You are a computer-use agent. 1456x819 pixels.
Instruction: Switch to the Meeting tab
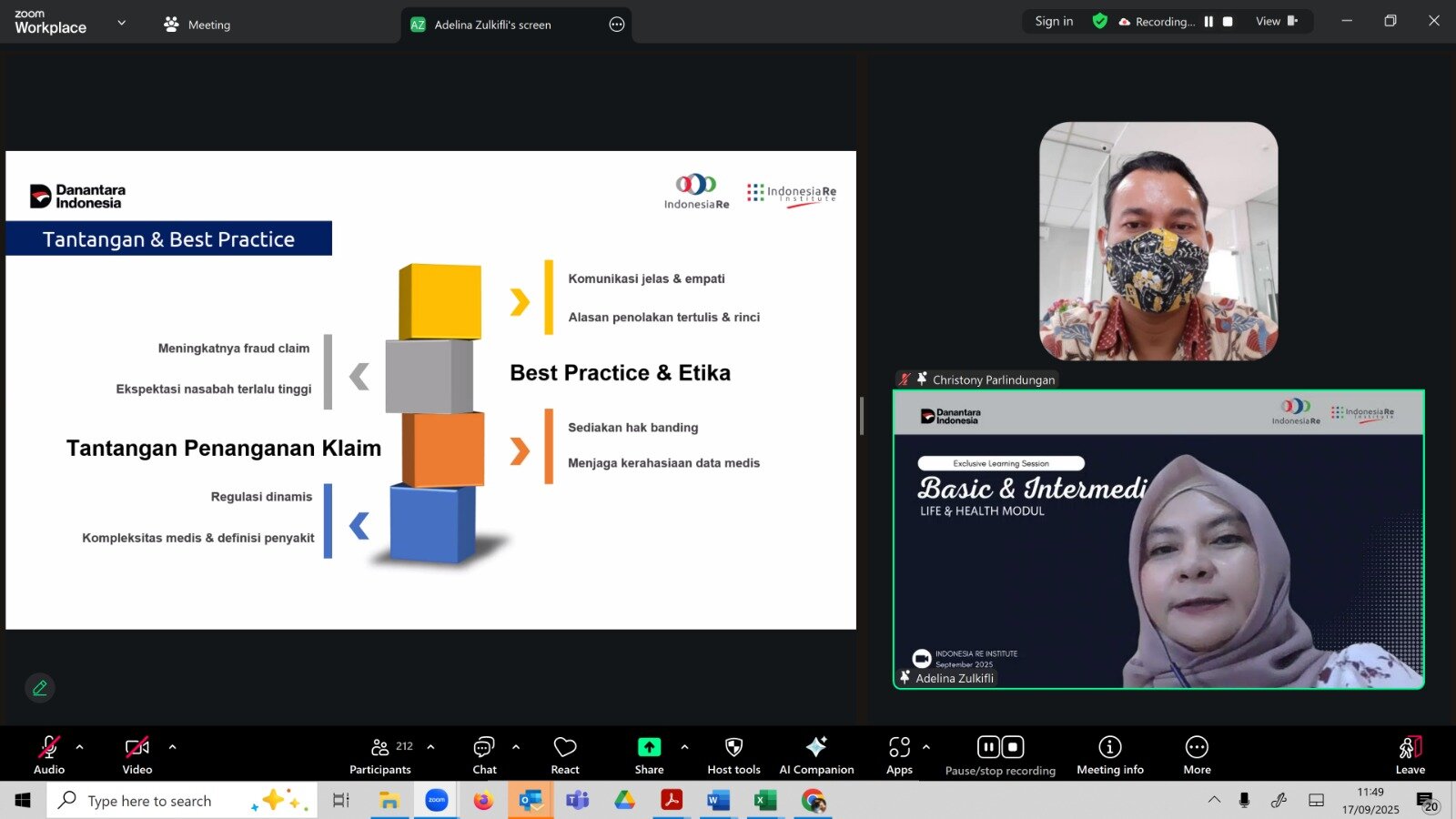(x=197, y=25)
